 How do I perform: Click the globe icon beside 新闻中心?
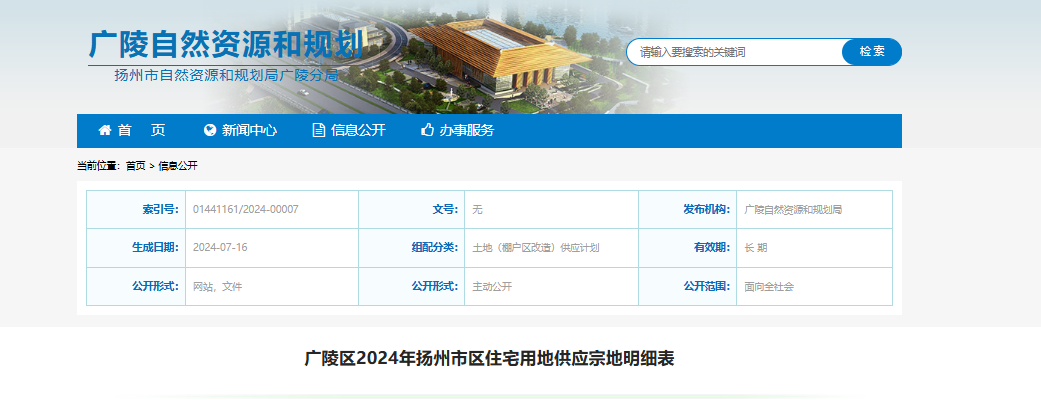pos(210,130)
